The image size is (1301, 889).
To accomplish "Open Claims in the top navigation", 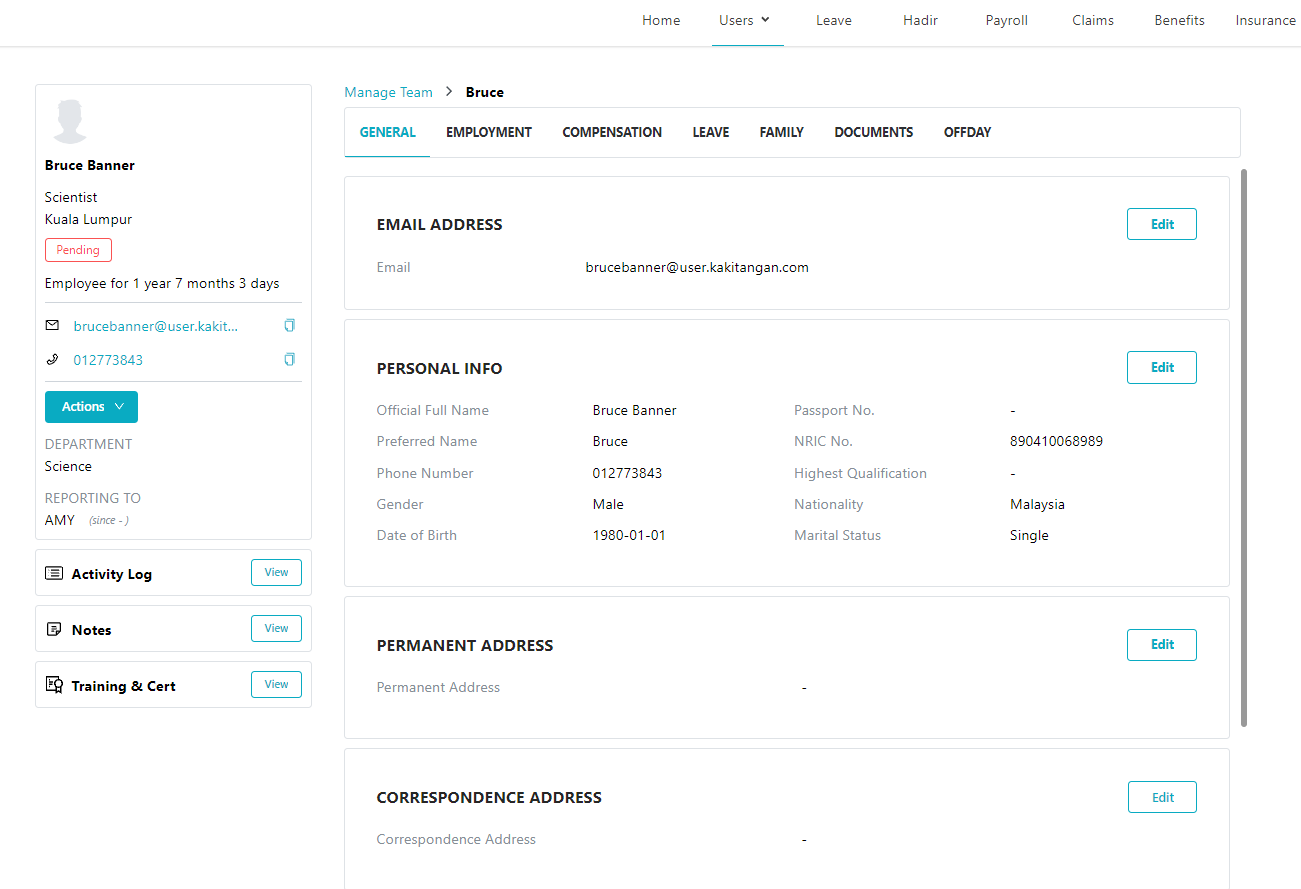I will 1093,20.
